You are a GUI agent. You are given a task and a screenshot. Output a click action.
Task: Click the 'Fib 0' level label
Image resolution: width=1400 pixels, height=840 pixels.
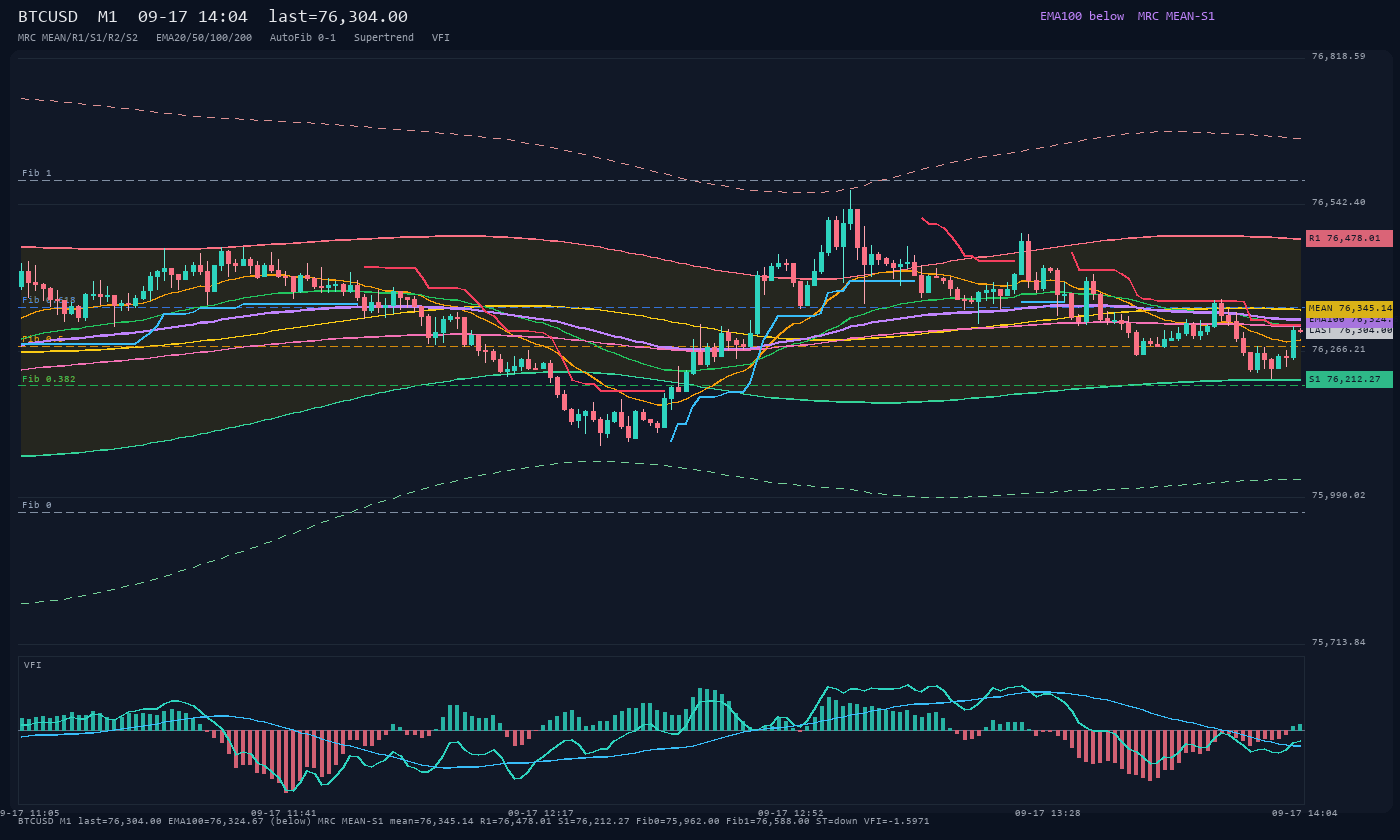coord(37,506)
